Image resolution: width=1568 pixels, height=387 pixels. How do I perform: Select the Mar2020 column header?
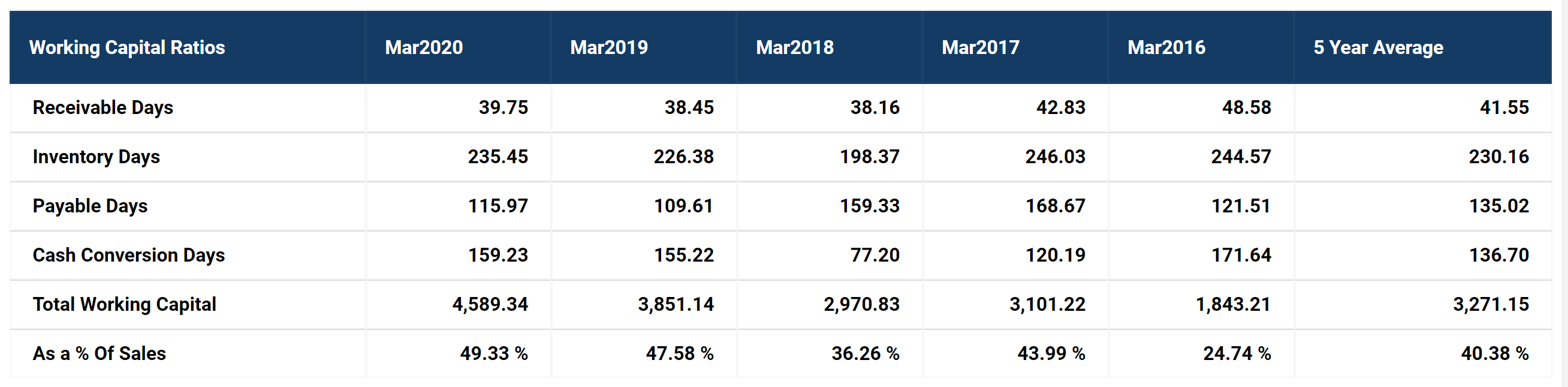point(424,47)
